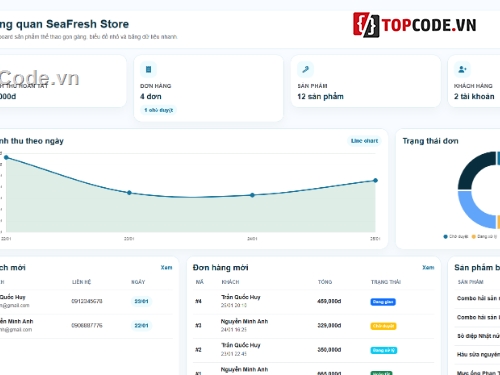Click the 24/01 data point on revenue chart
The width and height of the screenshot is (500, 375).
tap(252, 195)
